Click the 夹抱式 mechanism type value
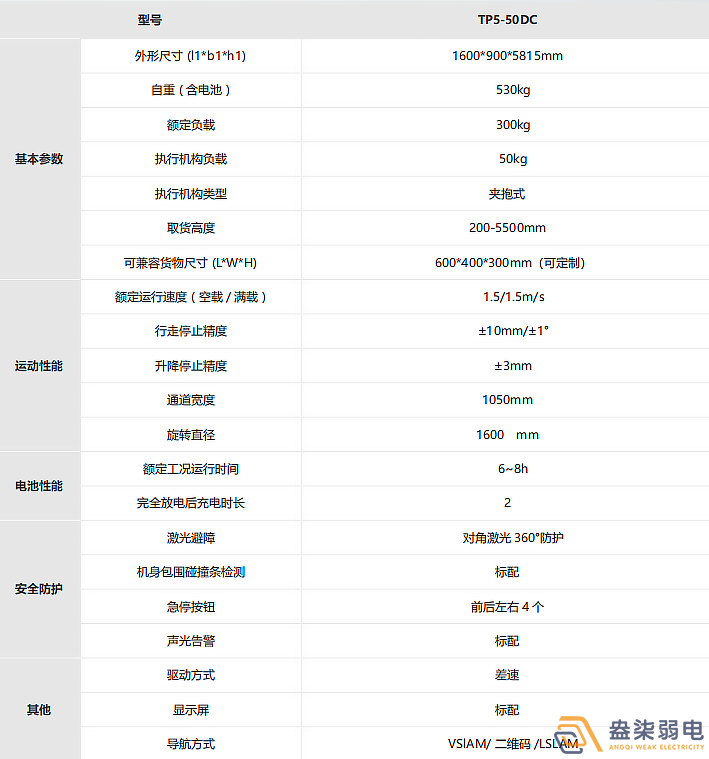This screenshot has width=709, height=759. coord(507,194)
